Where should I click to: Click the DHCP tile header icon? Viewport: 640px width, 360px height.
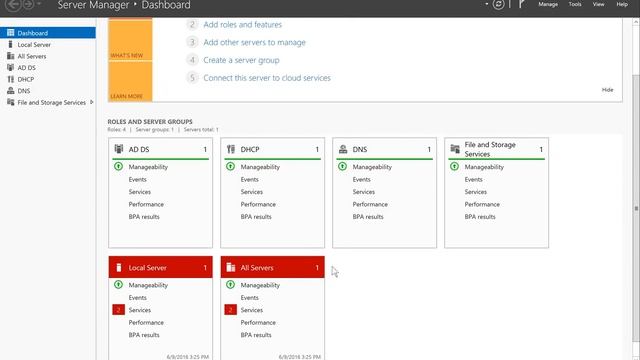[231, 149]
